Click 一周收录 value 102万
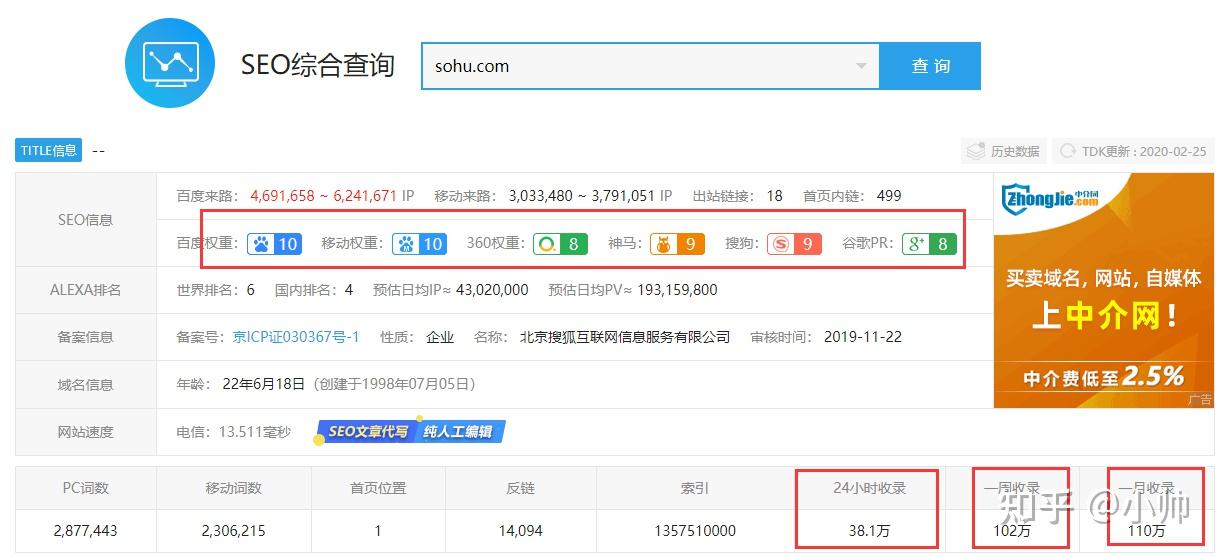This screenshot has height=557, width=1222. tap(1012, 531)
